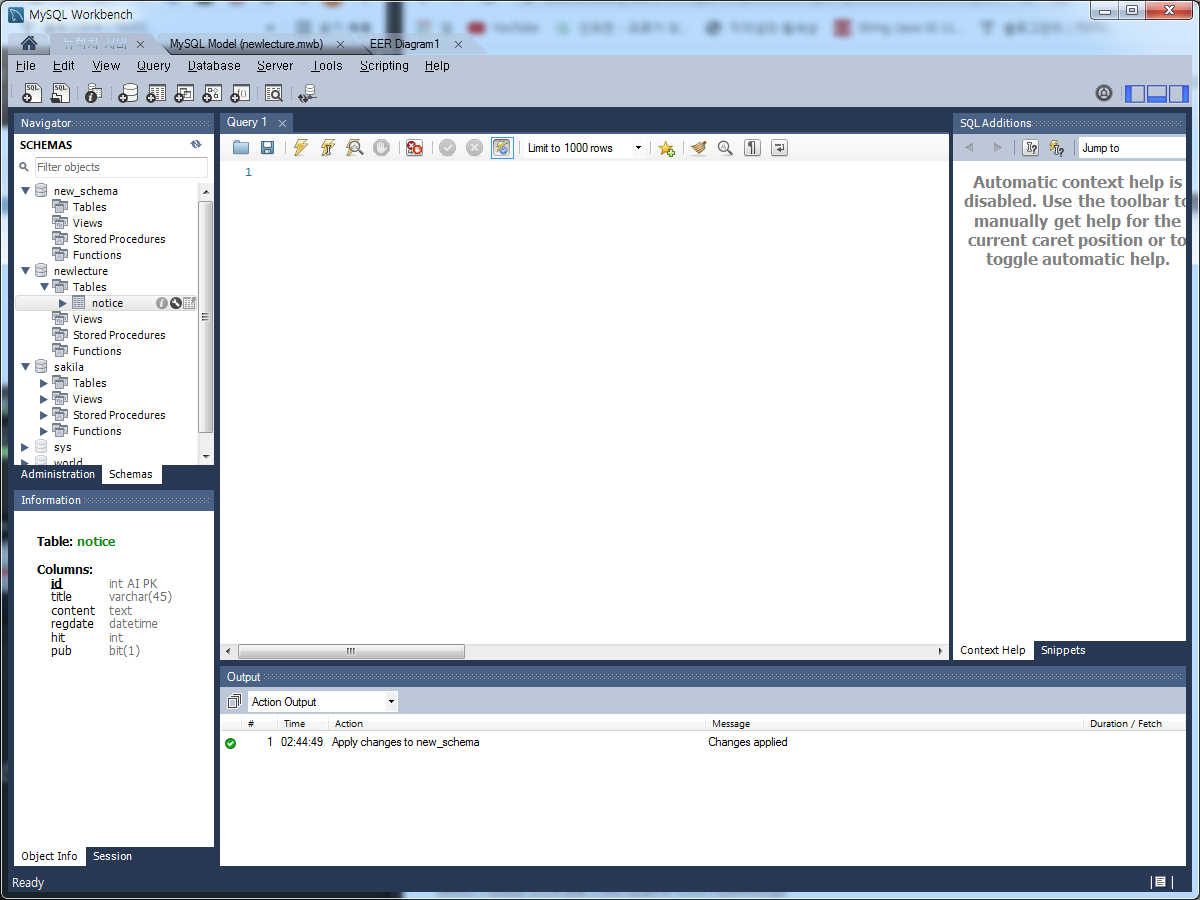The width and height of the screenshot is (1200, 900).
Task: Open script file folder icon in query toolbar
Action: (241, 148)
